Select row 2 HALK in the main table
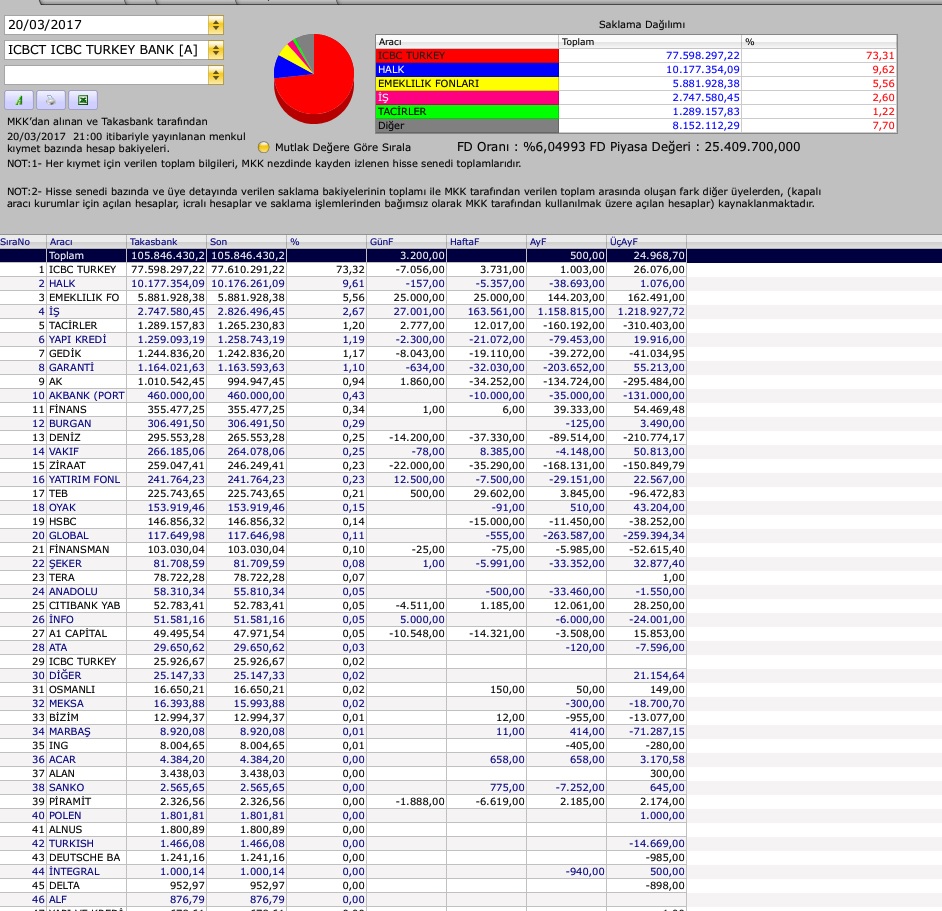Screen dimensions: 942x911 click(342, 284)
